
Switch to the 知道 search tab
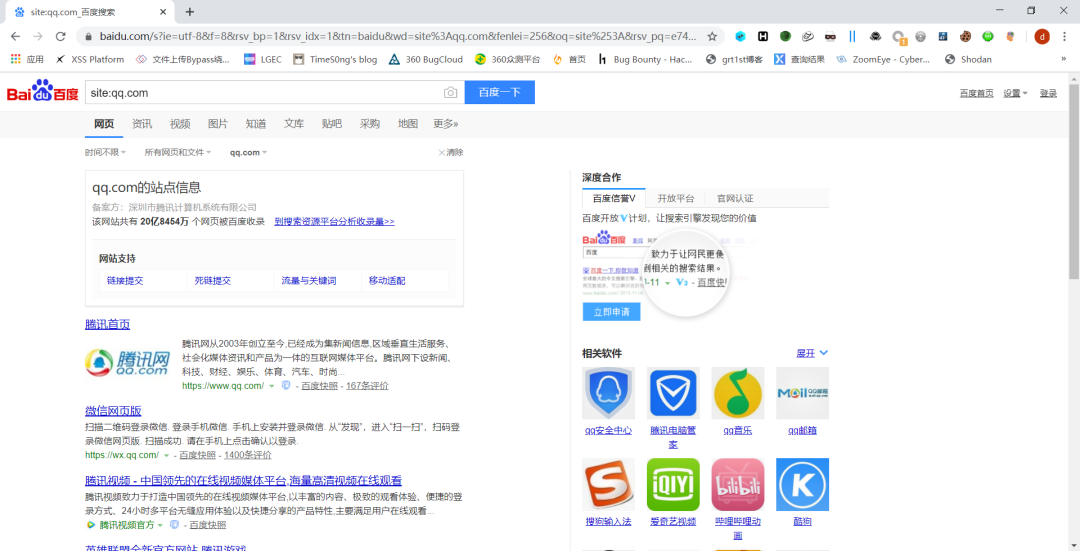tap(256, 124)
